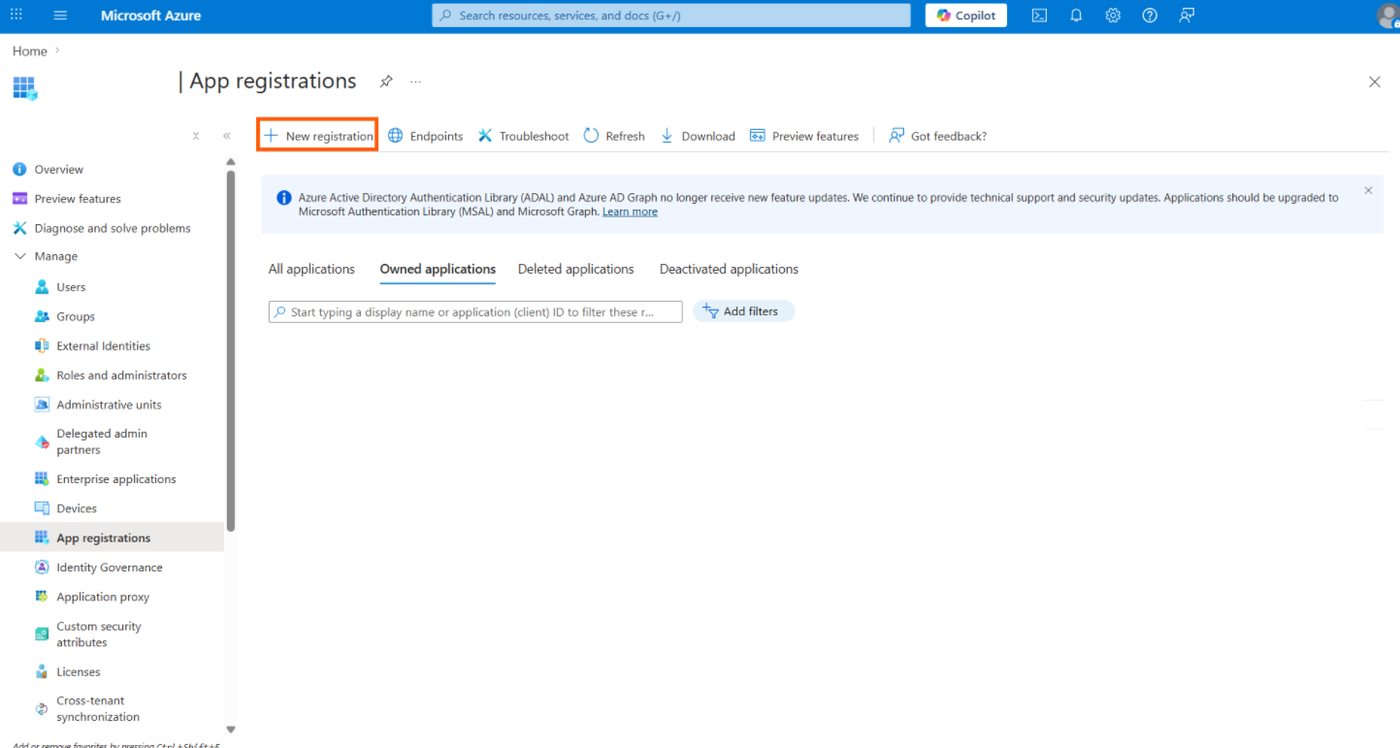The height and width of the screenshot is (748, 1400).
Task: Open the help question mark icon
Action: coord(1150,16)
